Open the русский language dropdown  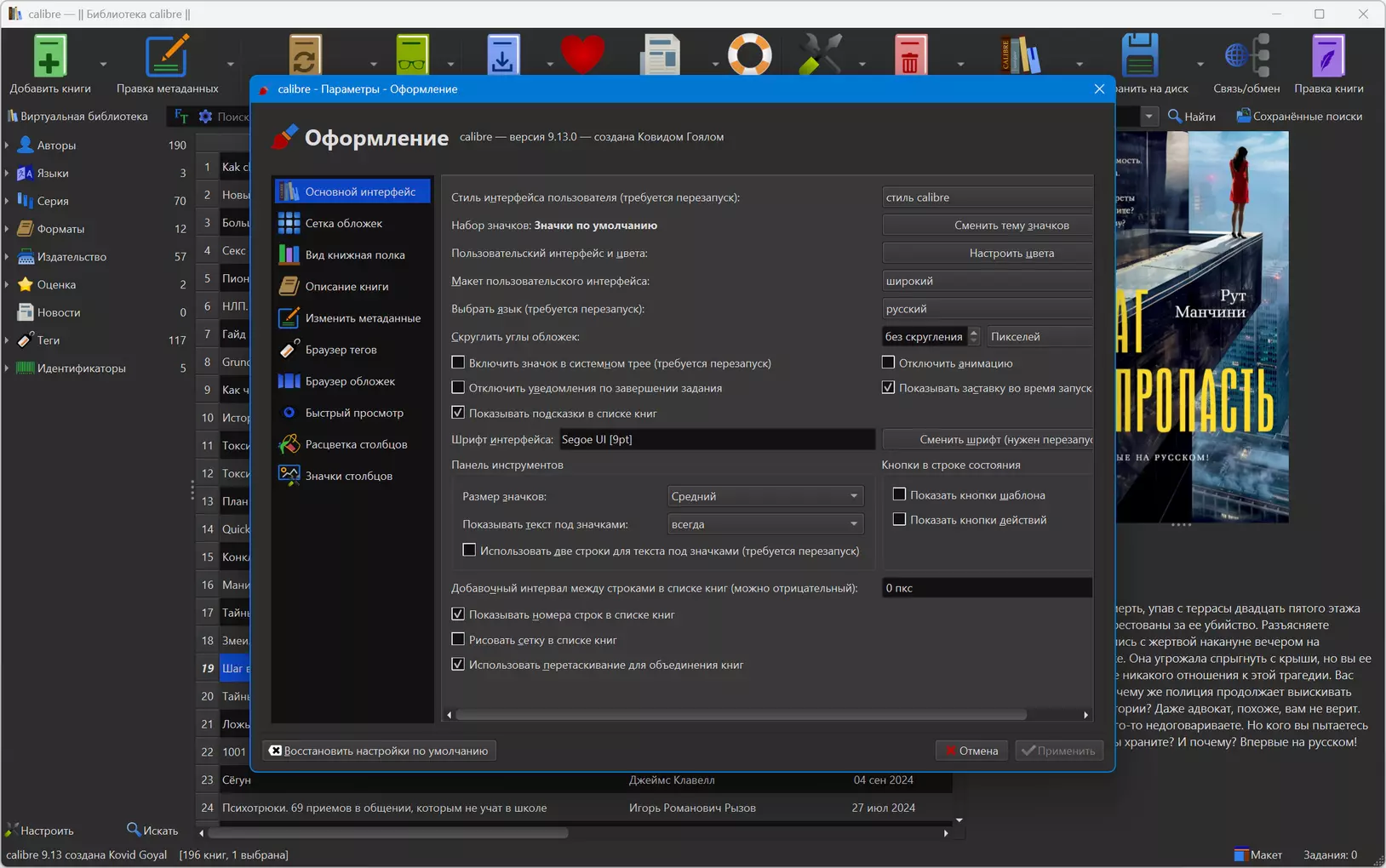coord(988,309)
